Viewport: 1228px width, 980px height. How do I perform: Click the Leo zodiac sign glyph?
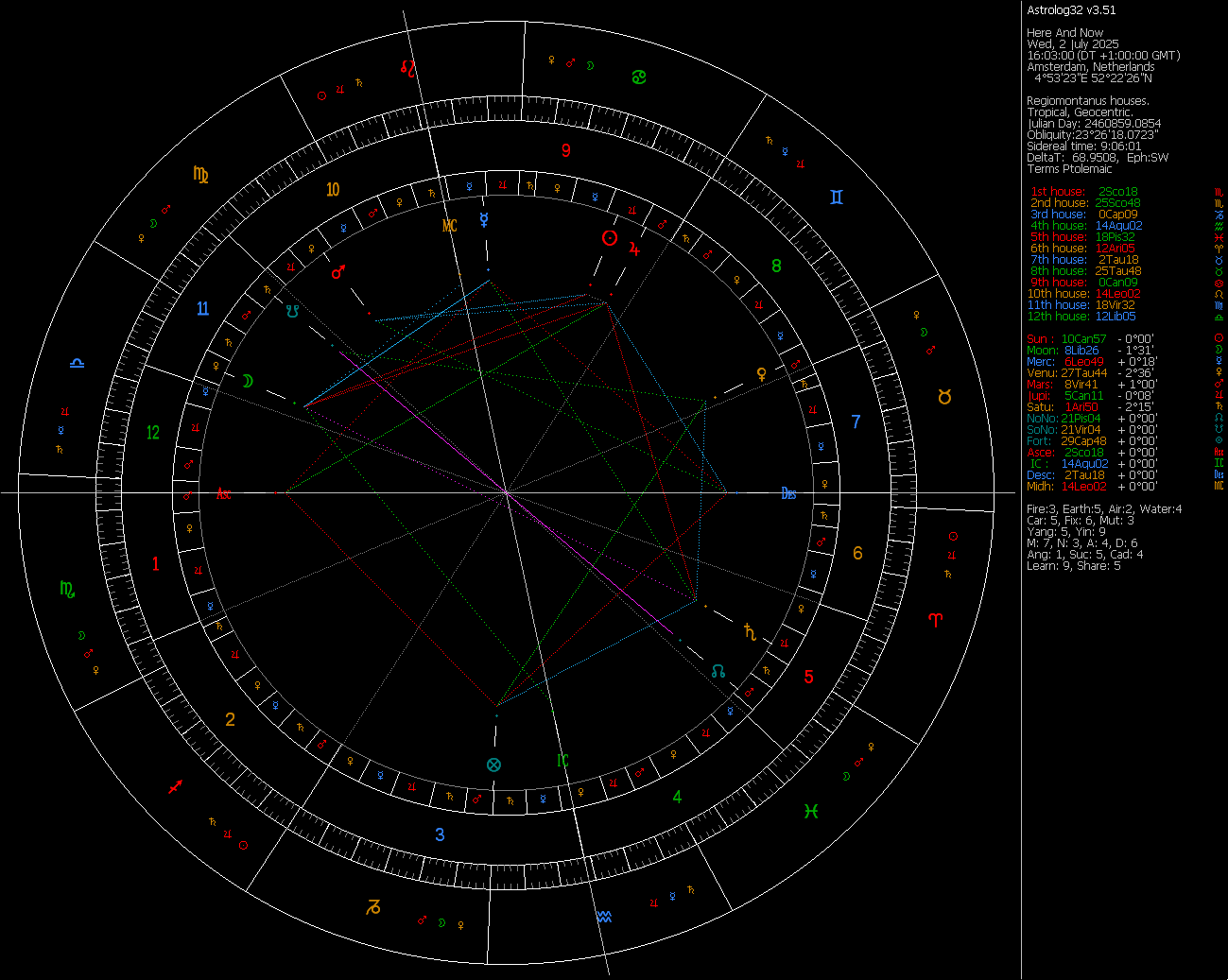click(408, 67)
